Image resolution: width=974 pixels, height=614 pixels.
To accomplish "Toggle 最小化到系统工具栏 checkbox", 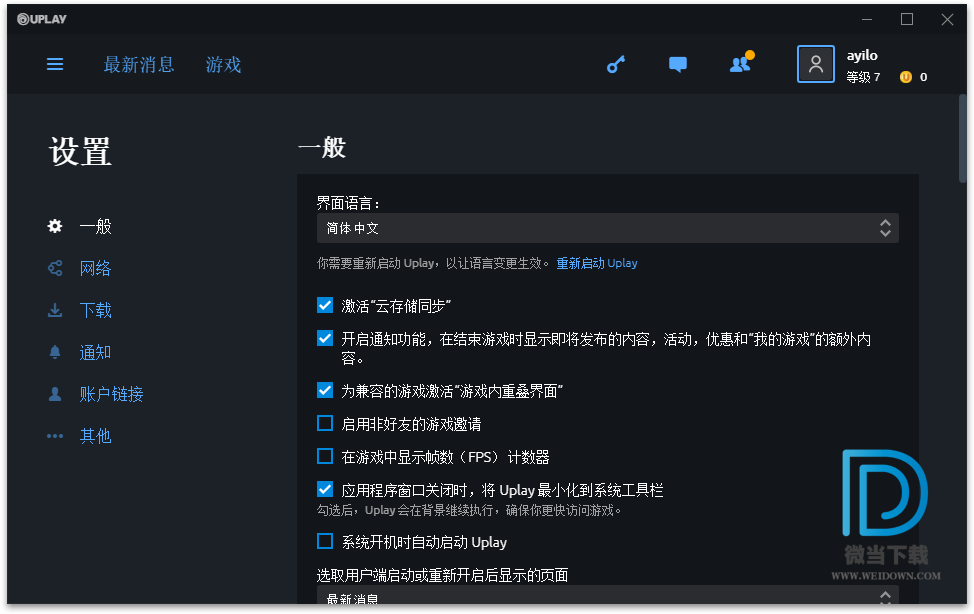I will coord(325,489).
